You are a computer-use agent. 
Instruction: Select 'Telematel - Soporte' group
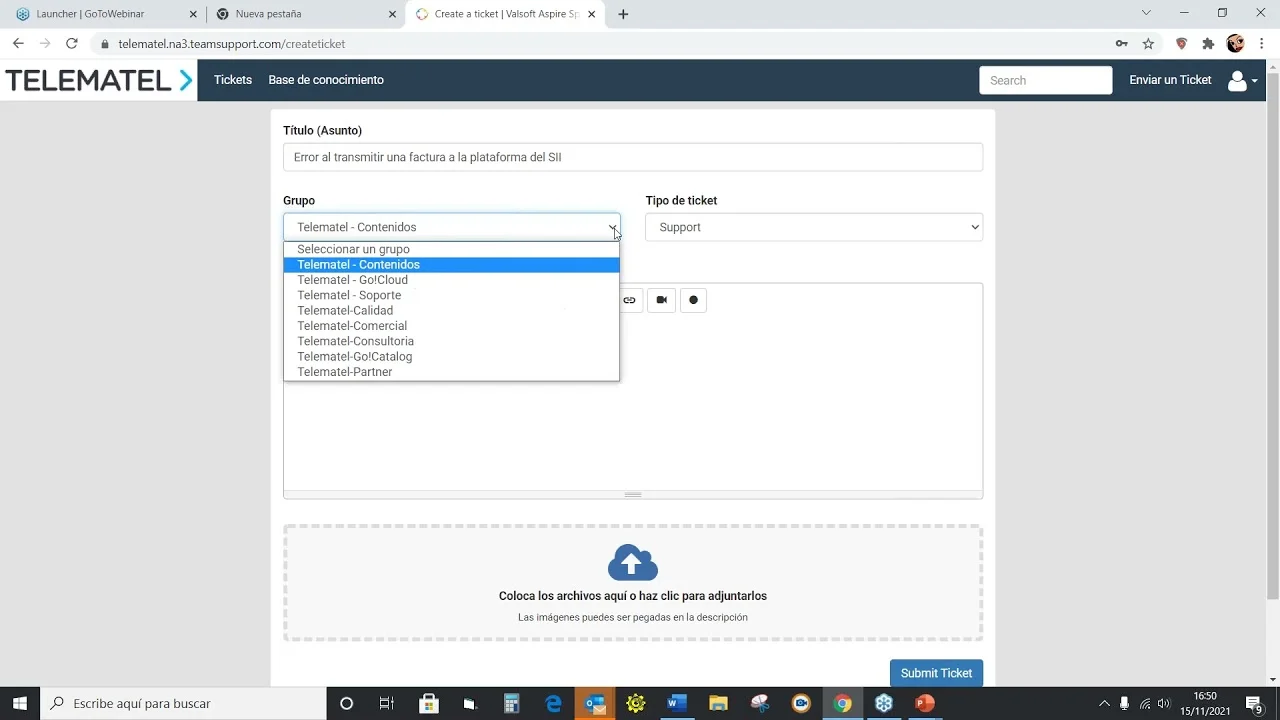(x=451, y=295)
